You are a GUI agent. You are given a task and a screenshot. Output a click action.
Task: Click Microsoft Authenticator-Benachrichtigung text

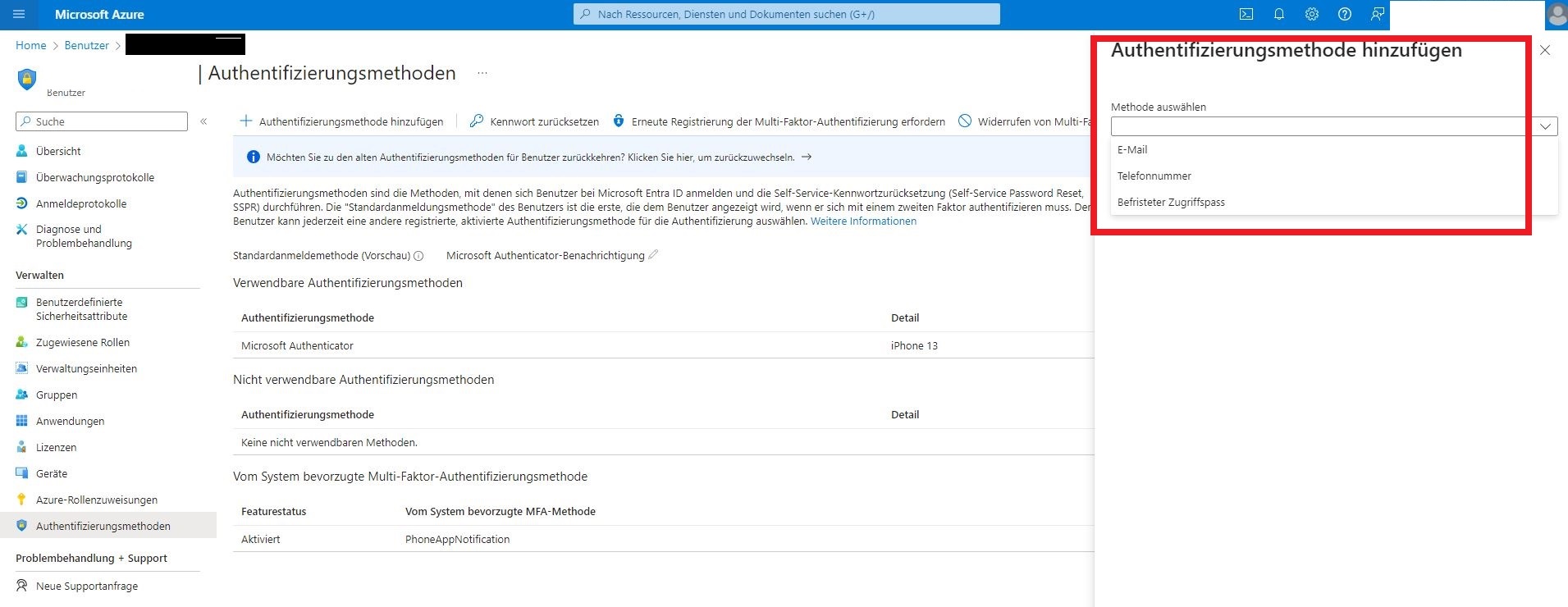(545, 255)
